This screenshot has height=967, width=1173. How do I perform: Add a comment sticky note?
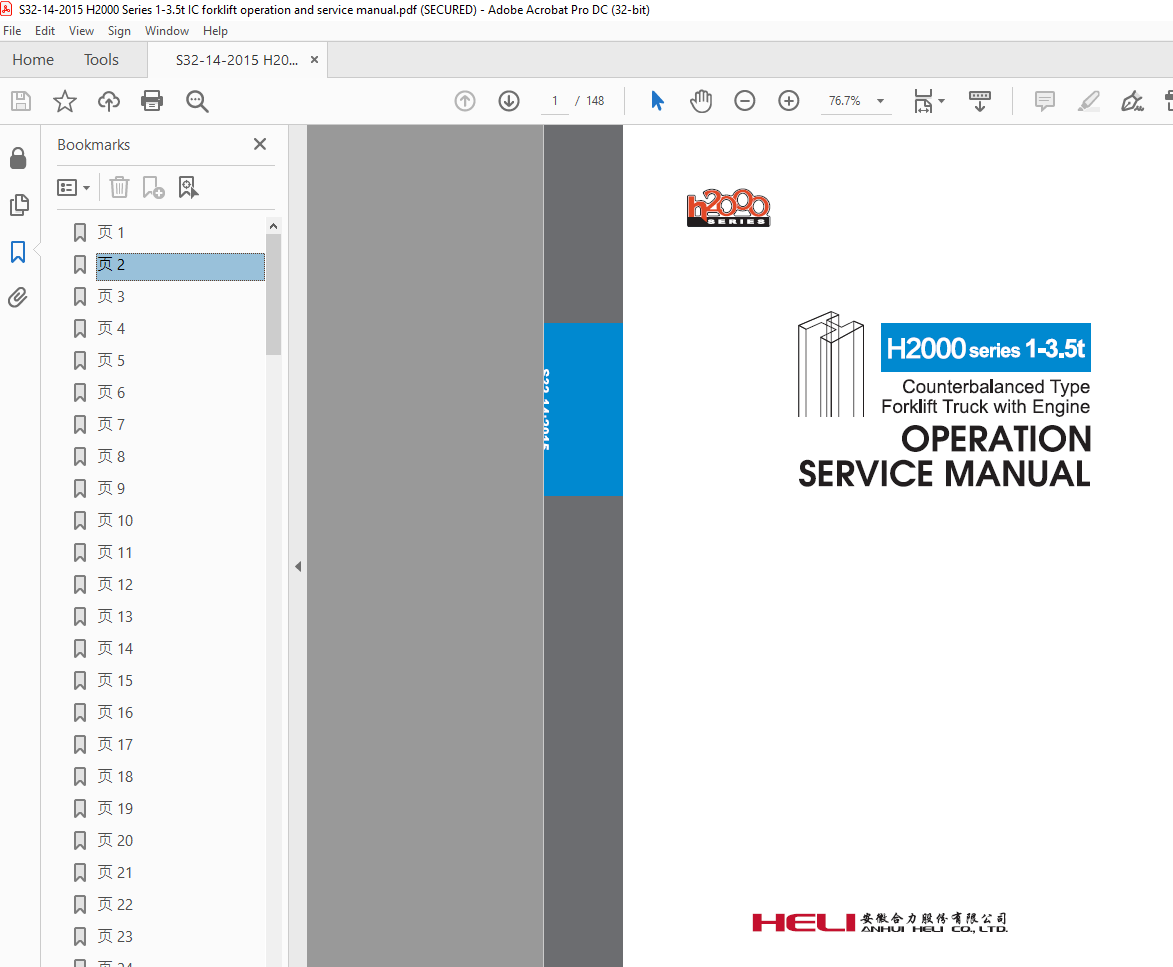(1044, 101)
